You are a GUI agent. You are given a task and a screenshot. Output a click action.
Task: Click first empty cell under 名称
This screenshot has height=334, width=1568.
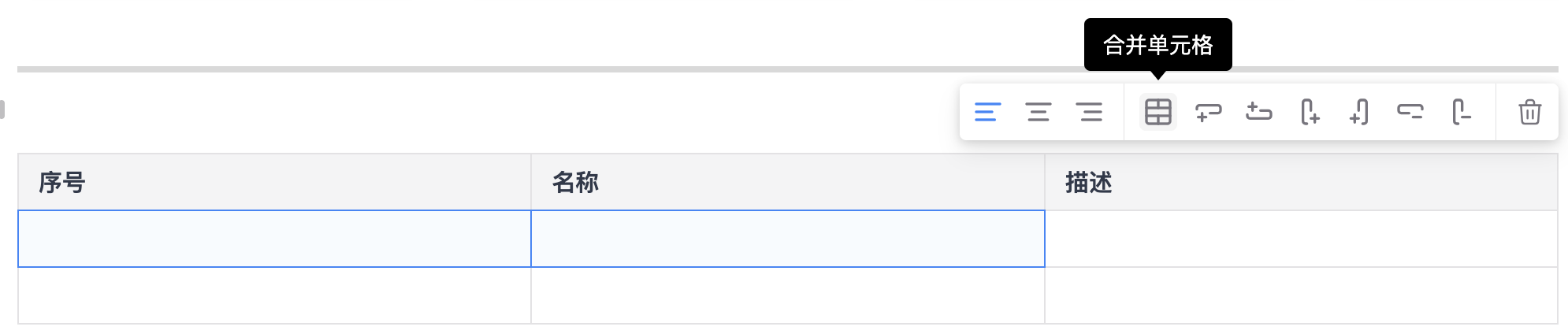point(787,239)
